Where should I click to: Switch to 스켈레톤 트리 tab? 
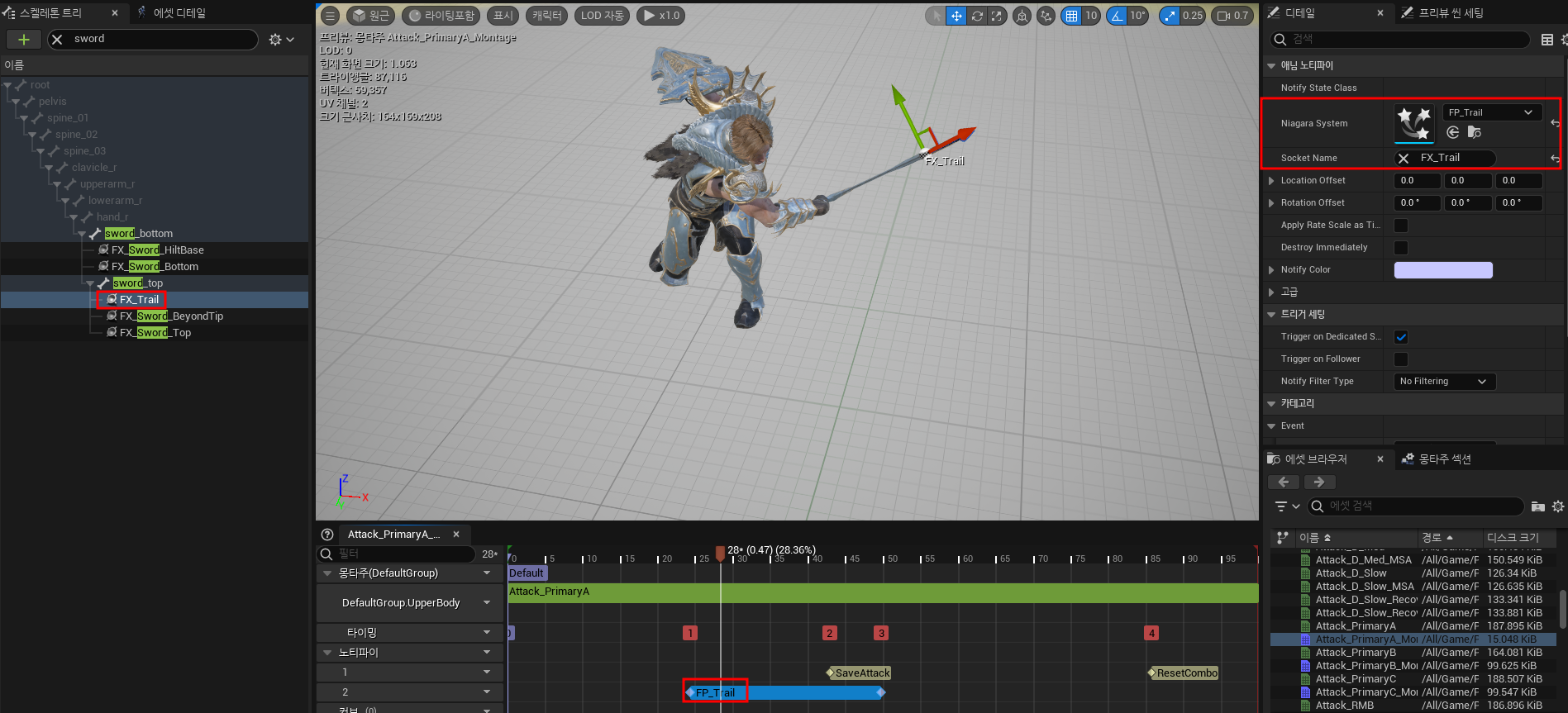point(50,13)
